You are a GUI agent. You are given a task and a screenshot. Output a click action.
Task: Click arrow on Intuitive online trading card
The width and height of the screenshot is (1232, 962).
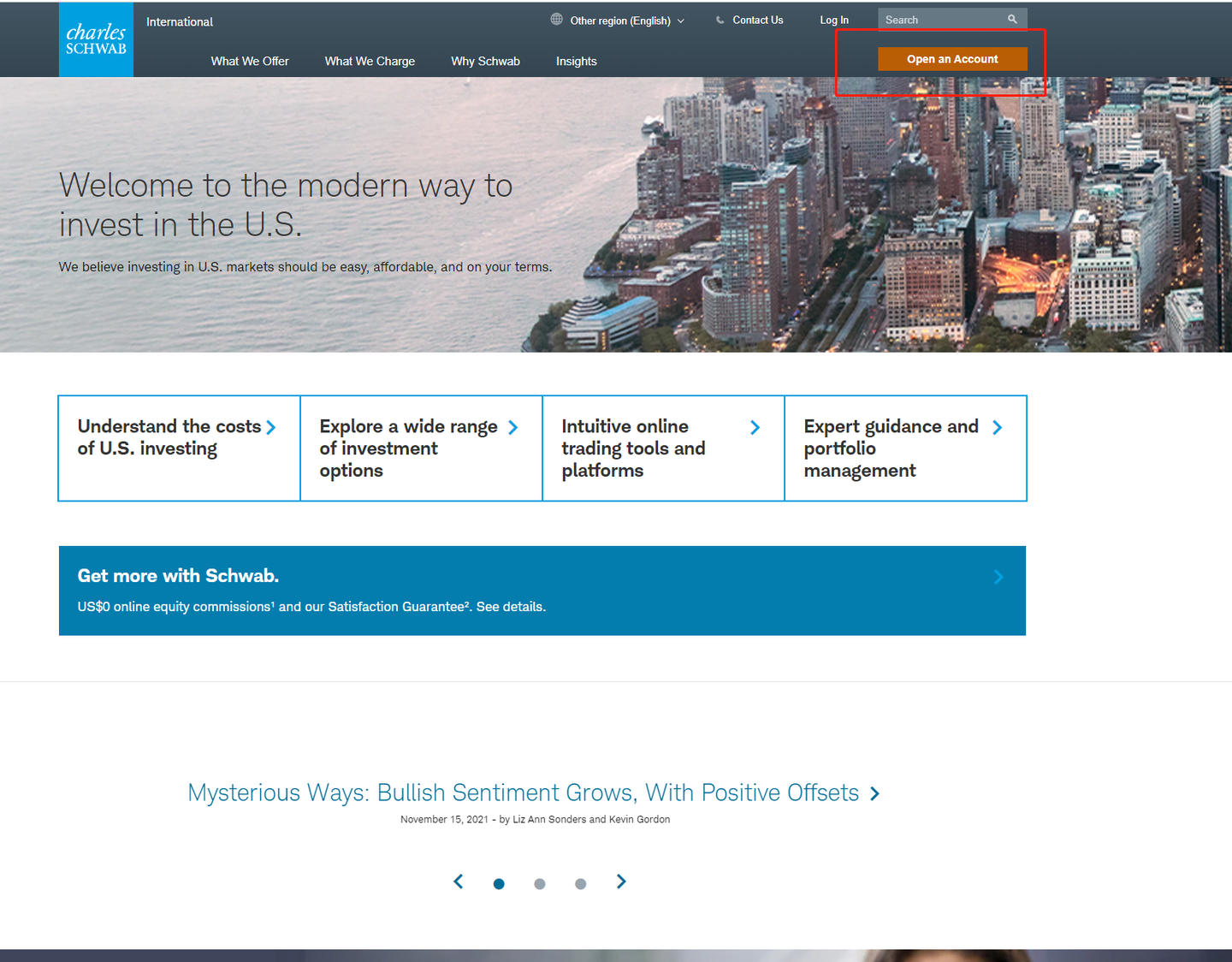click(x=755, y=427)
